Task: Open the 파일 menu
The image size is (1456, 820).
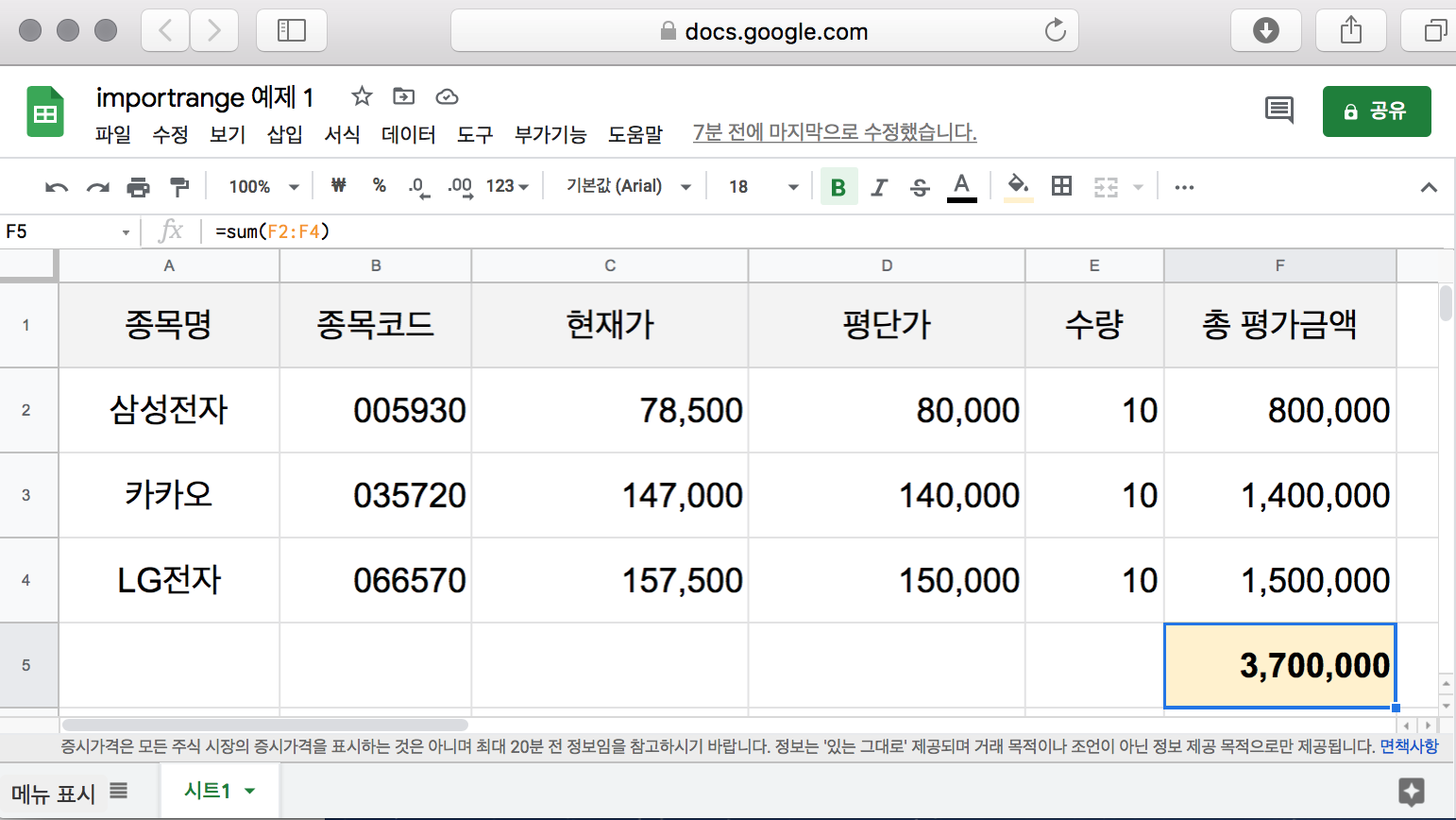Action: tap(113, 134)
